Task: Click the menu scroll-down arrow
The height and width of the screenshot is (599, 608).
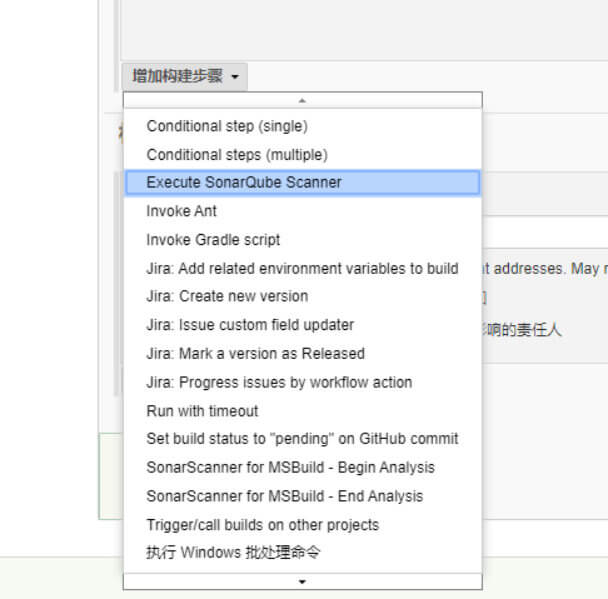Action: (302, 581)
